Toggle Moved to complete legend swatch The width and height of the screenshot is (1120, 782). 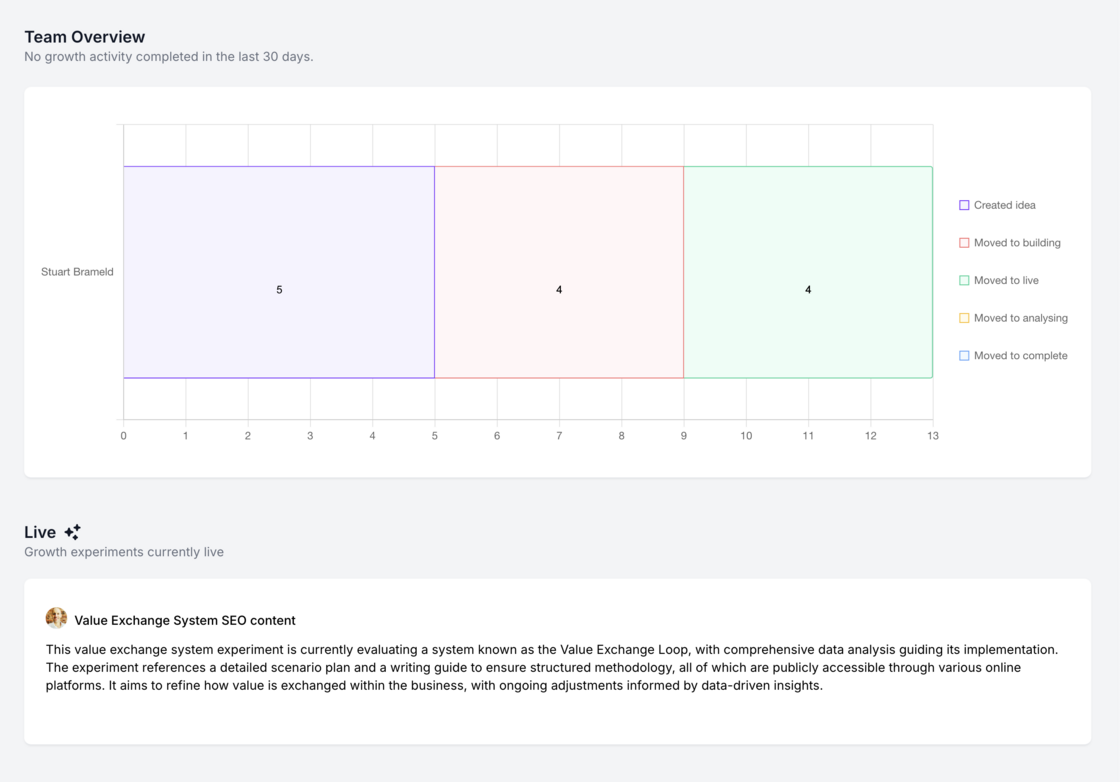pos(964,356)
